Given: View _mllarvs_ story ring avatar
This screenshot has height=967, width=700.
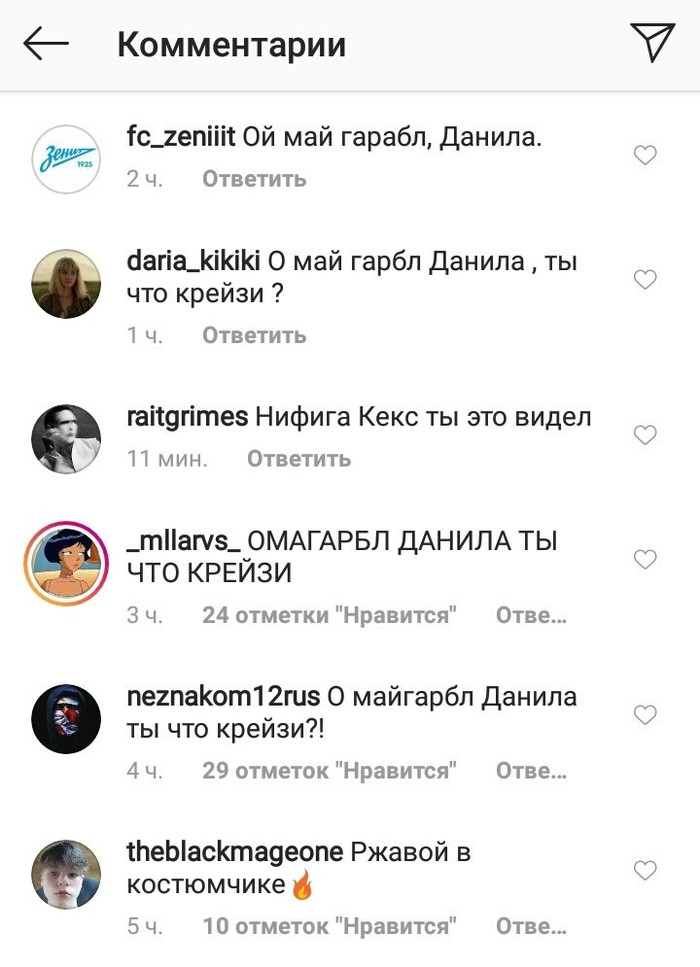Looking at the screenshot, I should click(66, 563).
